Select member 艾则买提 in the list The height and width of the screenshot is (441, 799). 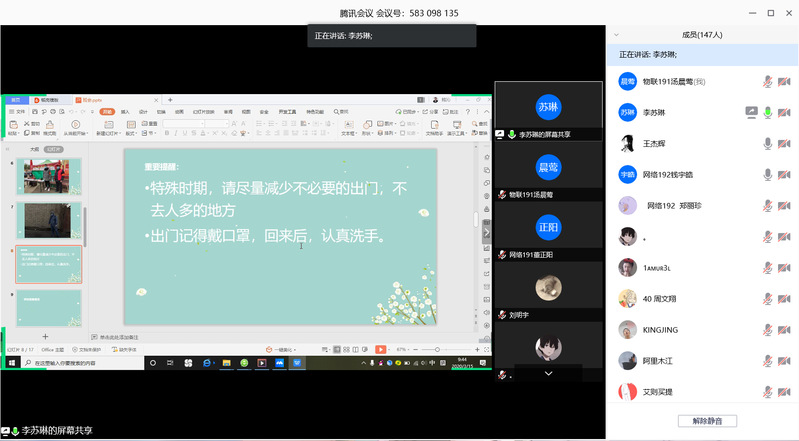coord(660,391)
